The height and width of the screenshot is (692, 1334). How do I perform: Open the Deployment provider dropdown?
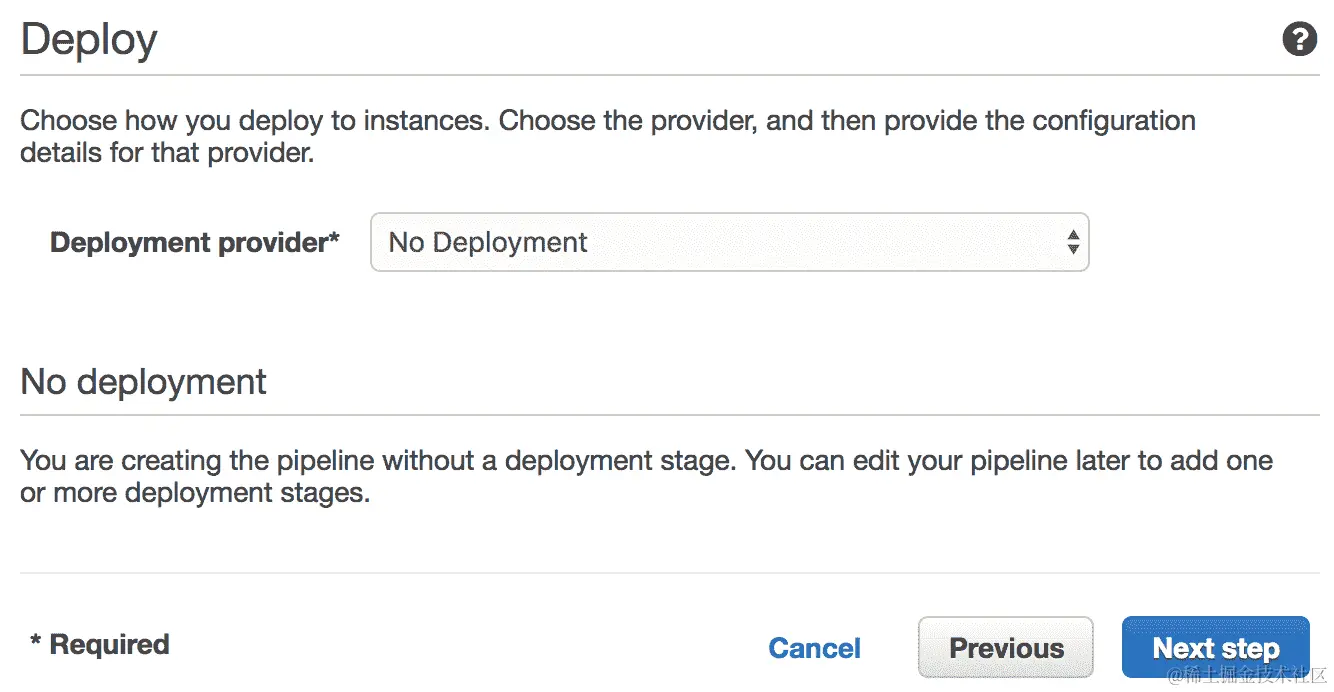pos(728,242)
